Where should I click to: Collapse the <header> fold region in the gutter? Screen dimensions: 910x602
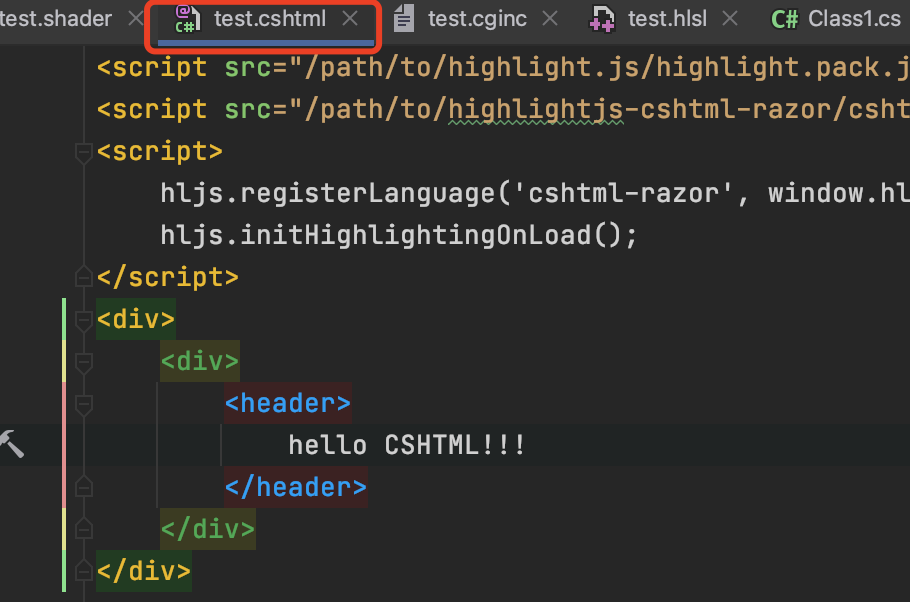click(85, 402)
